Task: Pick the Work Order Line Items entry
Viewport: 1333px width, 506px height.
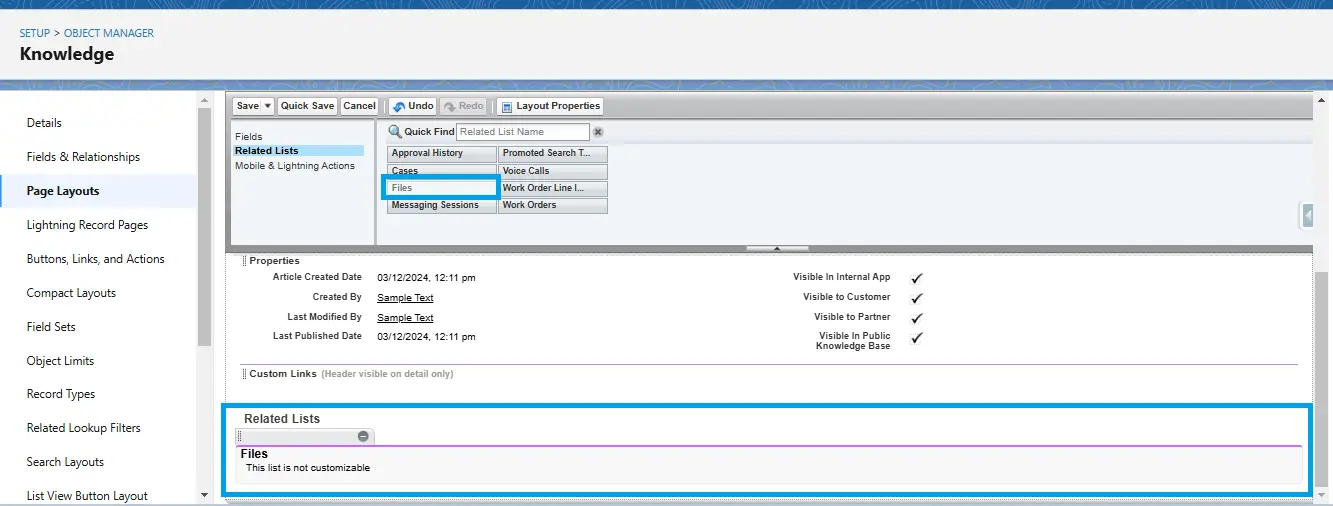Action: (553, 188)
